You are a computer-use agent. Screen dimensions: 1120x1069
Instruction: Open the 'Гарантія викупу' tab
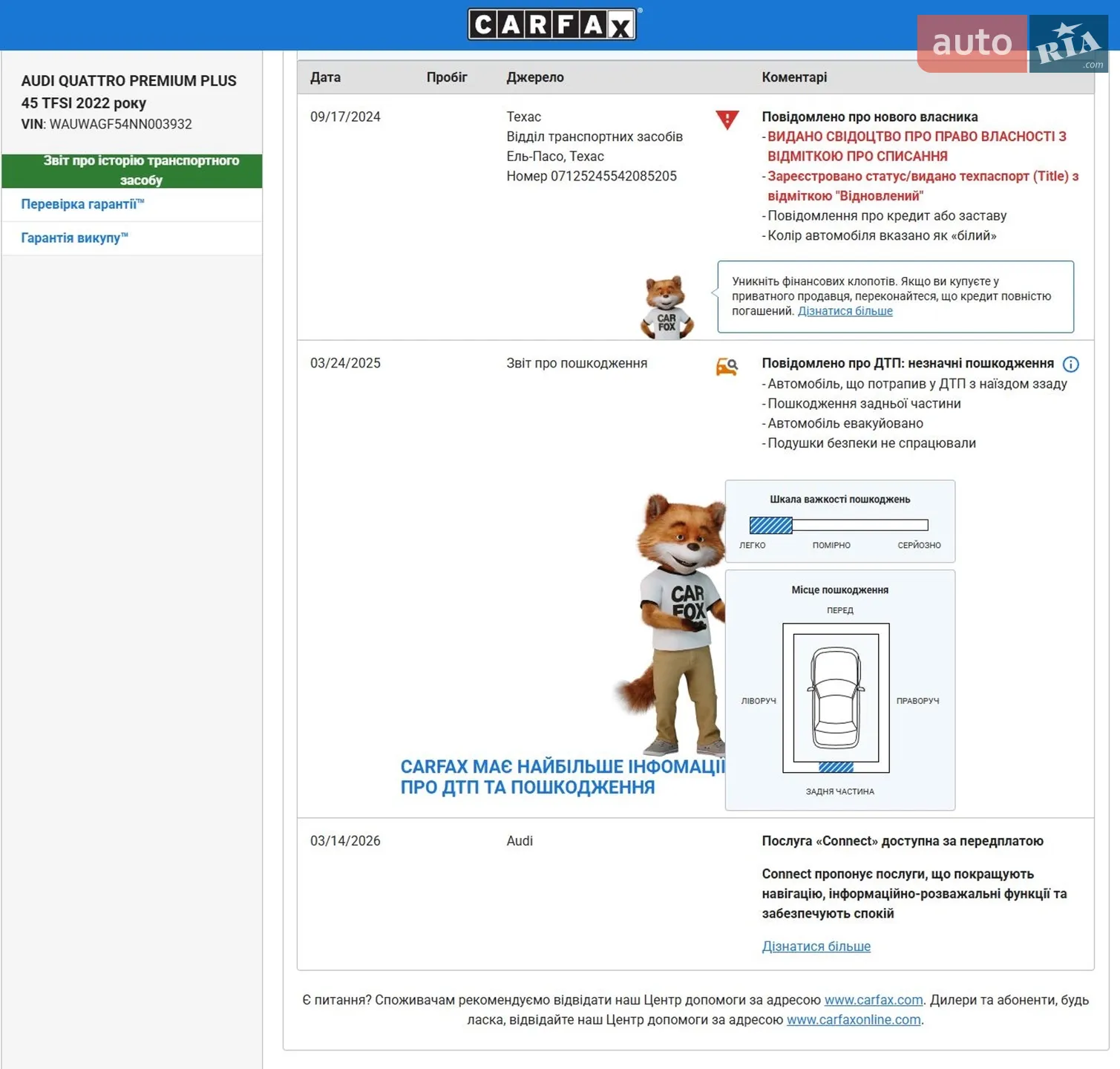[74, 238]
